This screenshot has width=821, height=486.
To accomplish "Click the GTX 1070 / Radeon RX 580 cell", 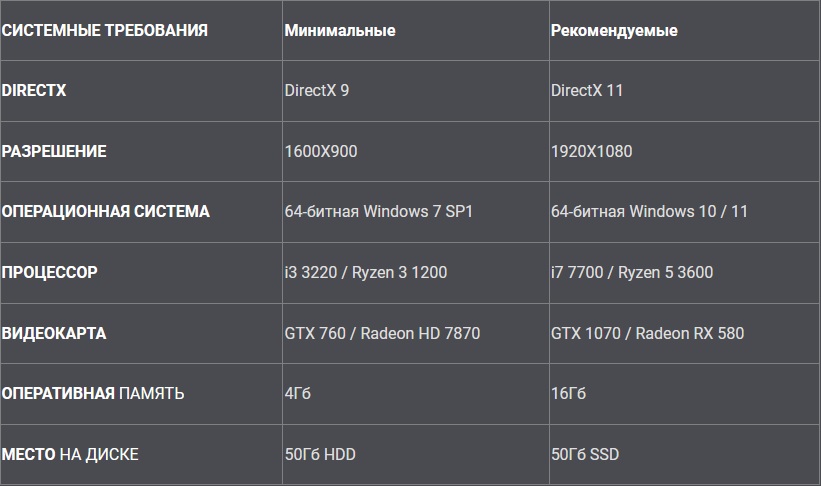I will pos(647,333).
